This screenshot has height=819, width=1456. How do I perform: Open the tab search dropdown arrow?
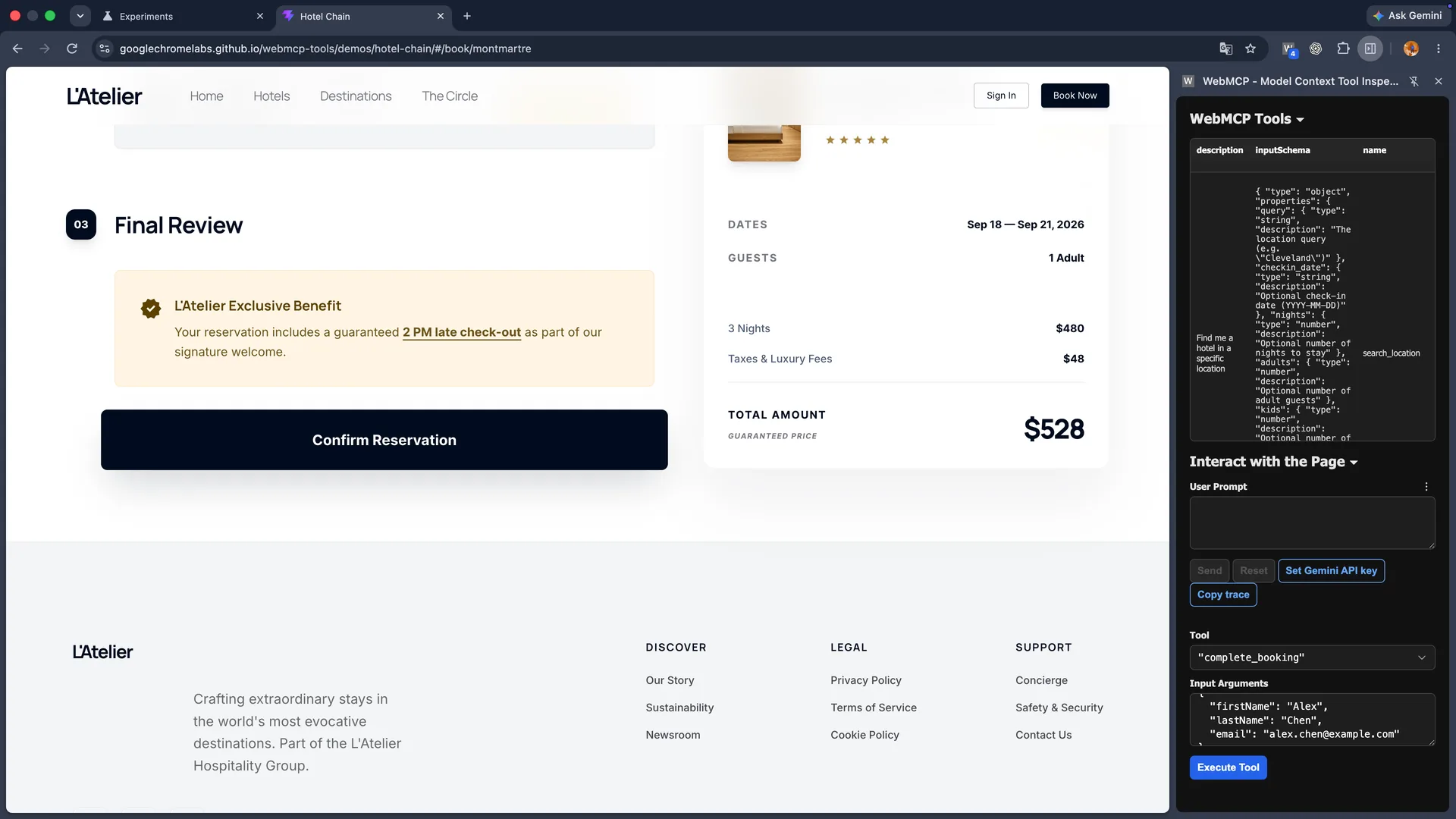pos(80,16)
